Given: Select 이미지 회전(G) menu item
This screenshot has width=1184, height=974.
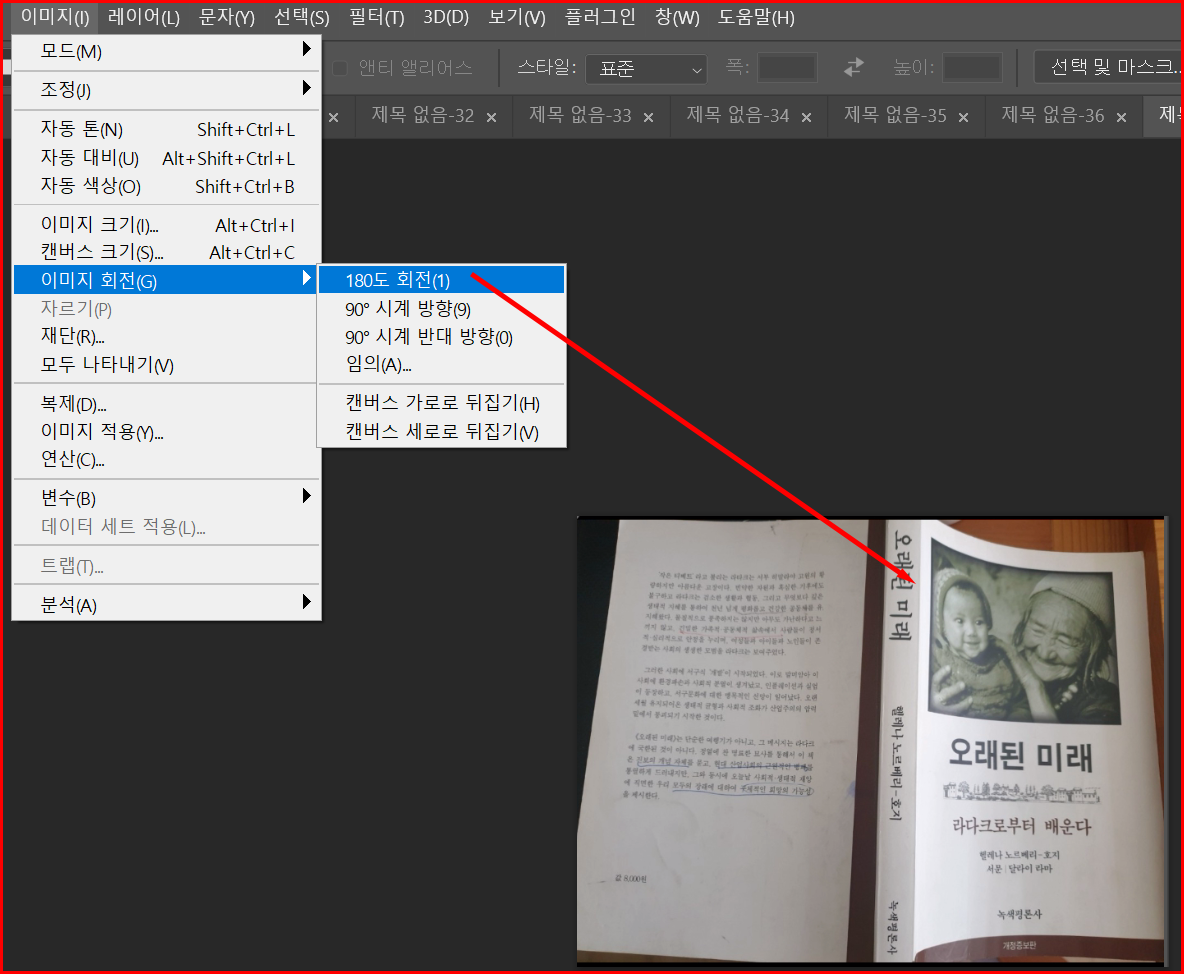Looking at the screenshot, I should pos(165,280).
